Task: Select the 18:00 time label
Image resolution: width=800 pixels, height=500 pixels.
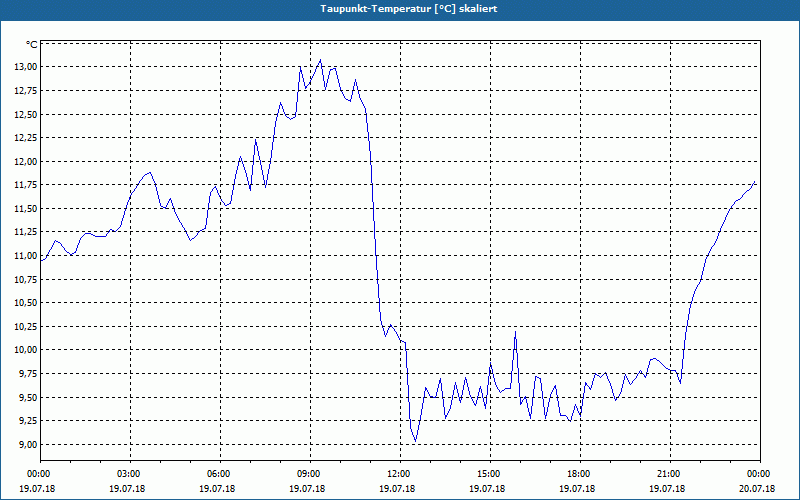Action: [581, 474]
